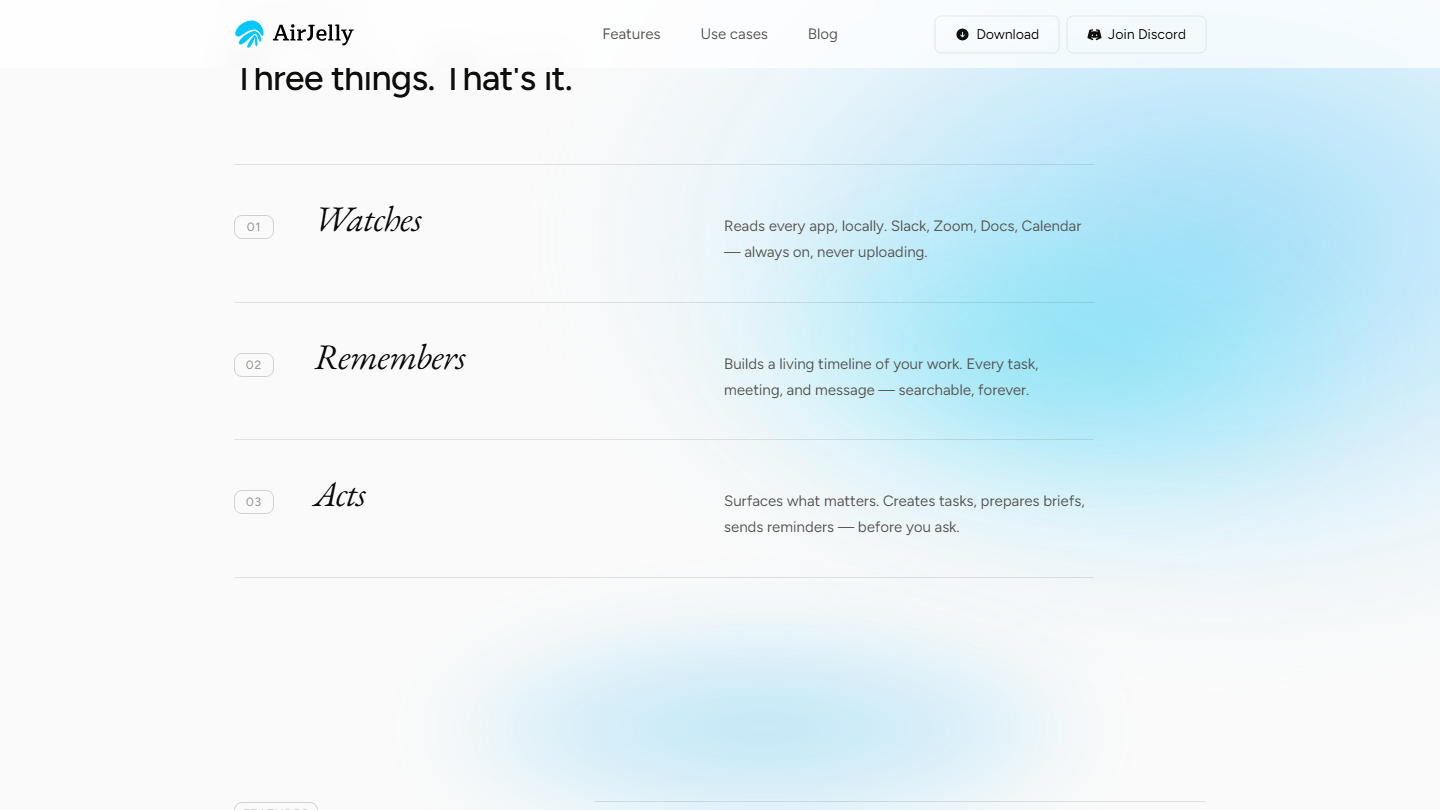Image resolution: width=1440 pixels, height=810 pixels.
Task: Go to the Blog page
Action: coord(823,34)
